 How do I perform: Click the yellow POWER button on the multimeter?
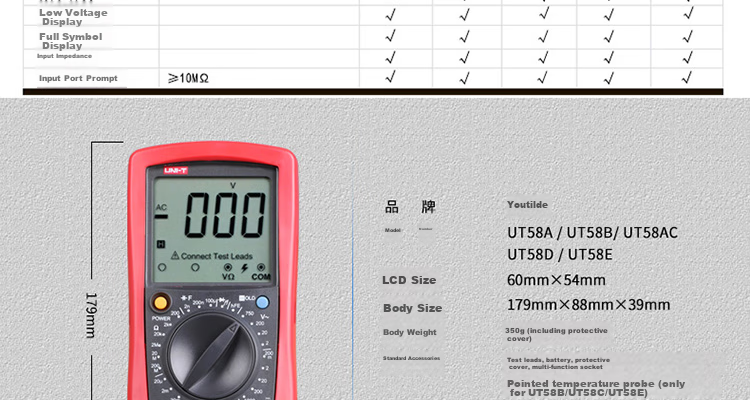161,303
